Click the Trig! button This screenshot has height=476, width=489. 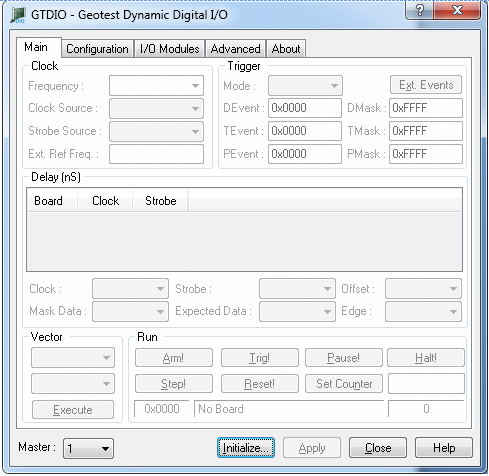click(260, 358)
